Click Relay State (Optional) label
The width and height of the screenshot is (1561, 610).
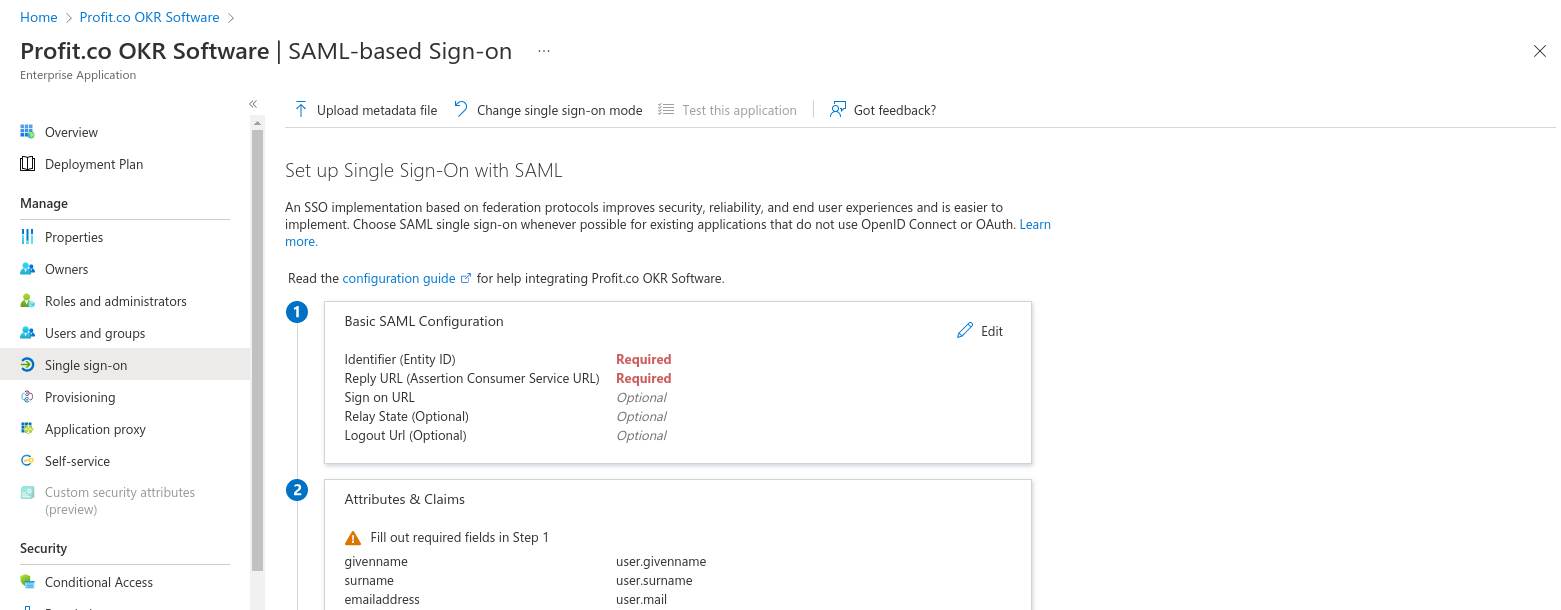pyautogui.click(x=406, y=416)
